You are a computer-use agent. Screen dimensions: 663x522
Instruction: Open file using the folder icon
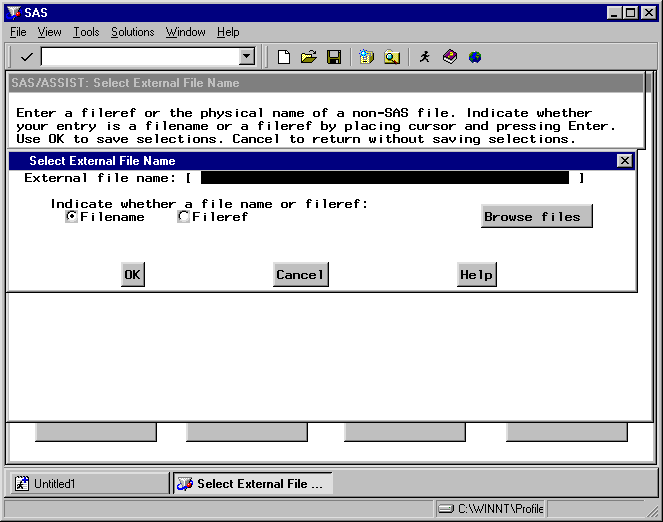(309, 57)
